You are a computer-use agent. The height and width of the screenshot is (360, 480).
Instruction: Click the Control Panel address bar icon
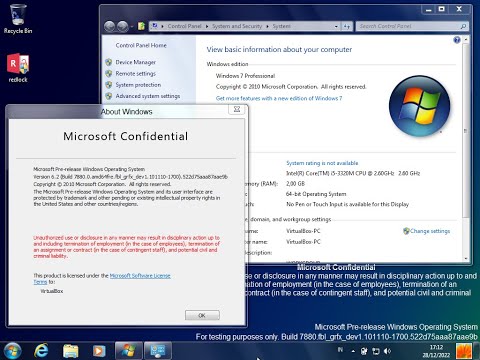[155, 26]
